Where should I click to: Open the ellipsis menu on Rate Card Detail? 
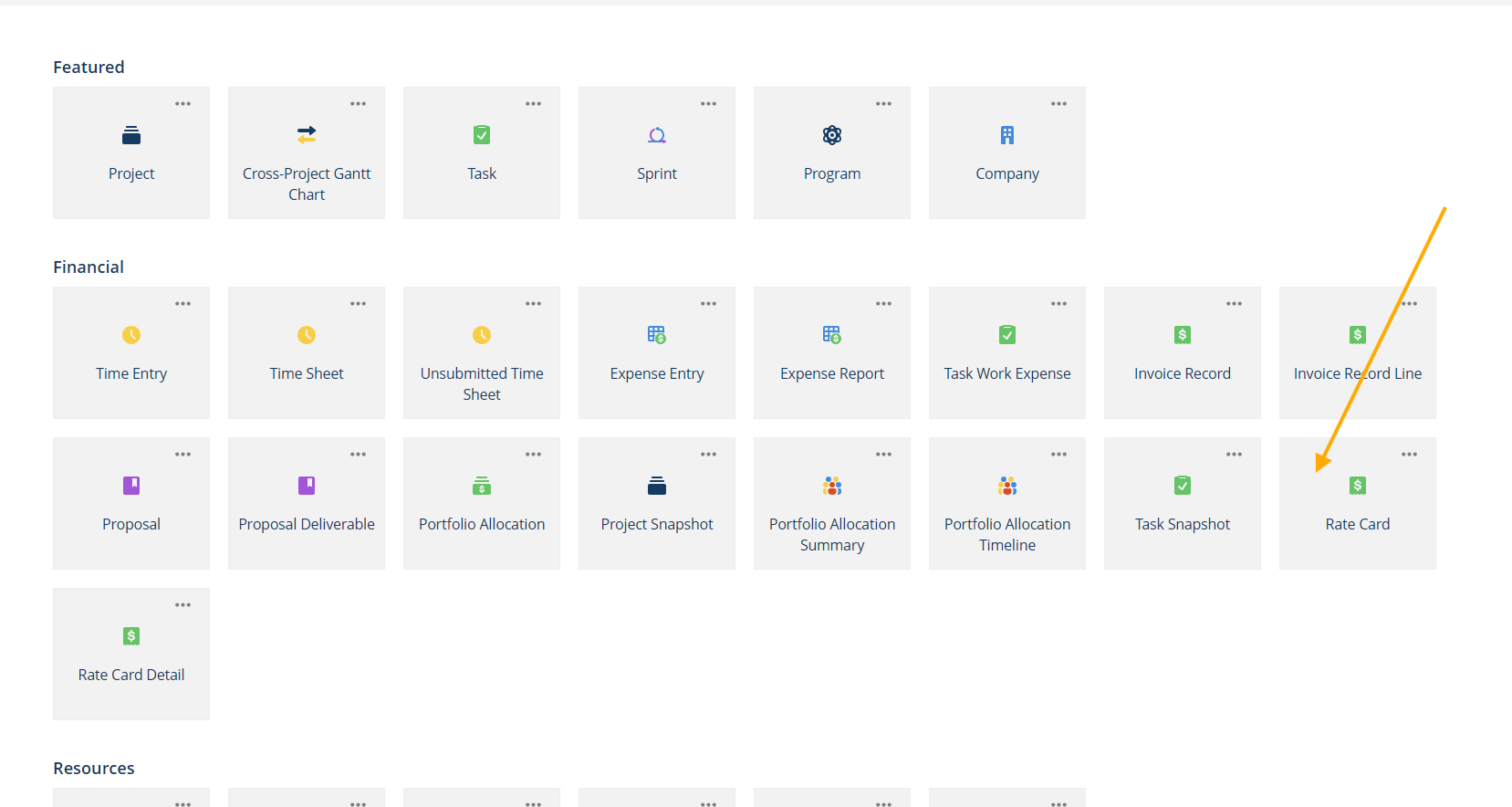[183, 605]
